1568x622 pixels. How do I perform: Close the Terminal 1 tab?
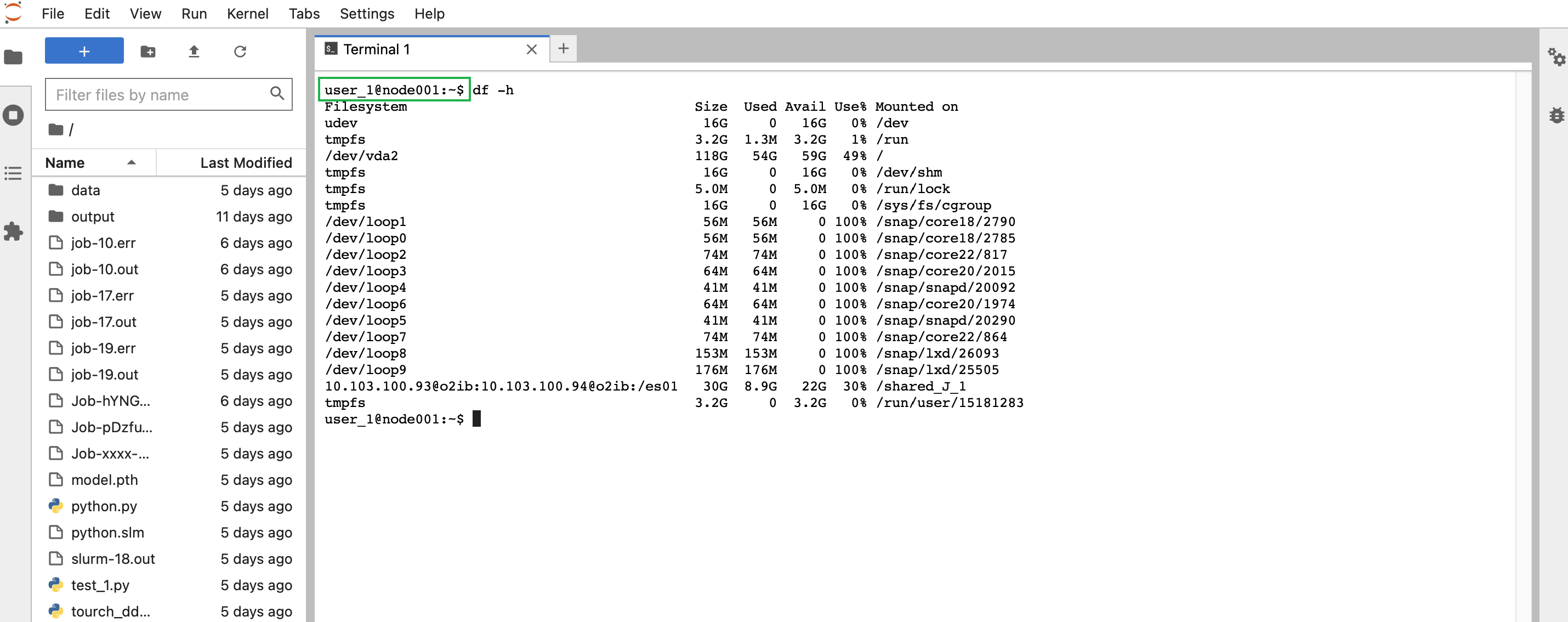[x=531, y=49]
